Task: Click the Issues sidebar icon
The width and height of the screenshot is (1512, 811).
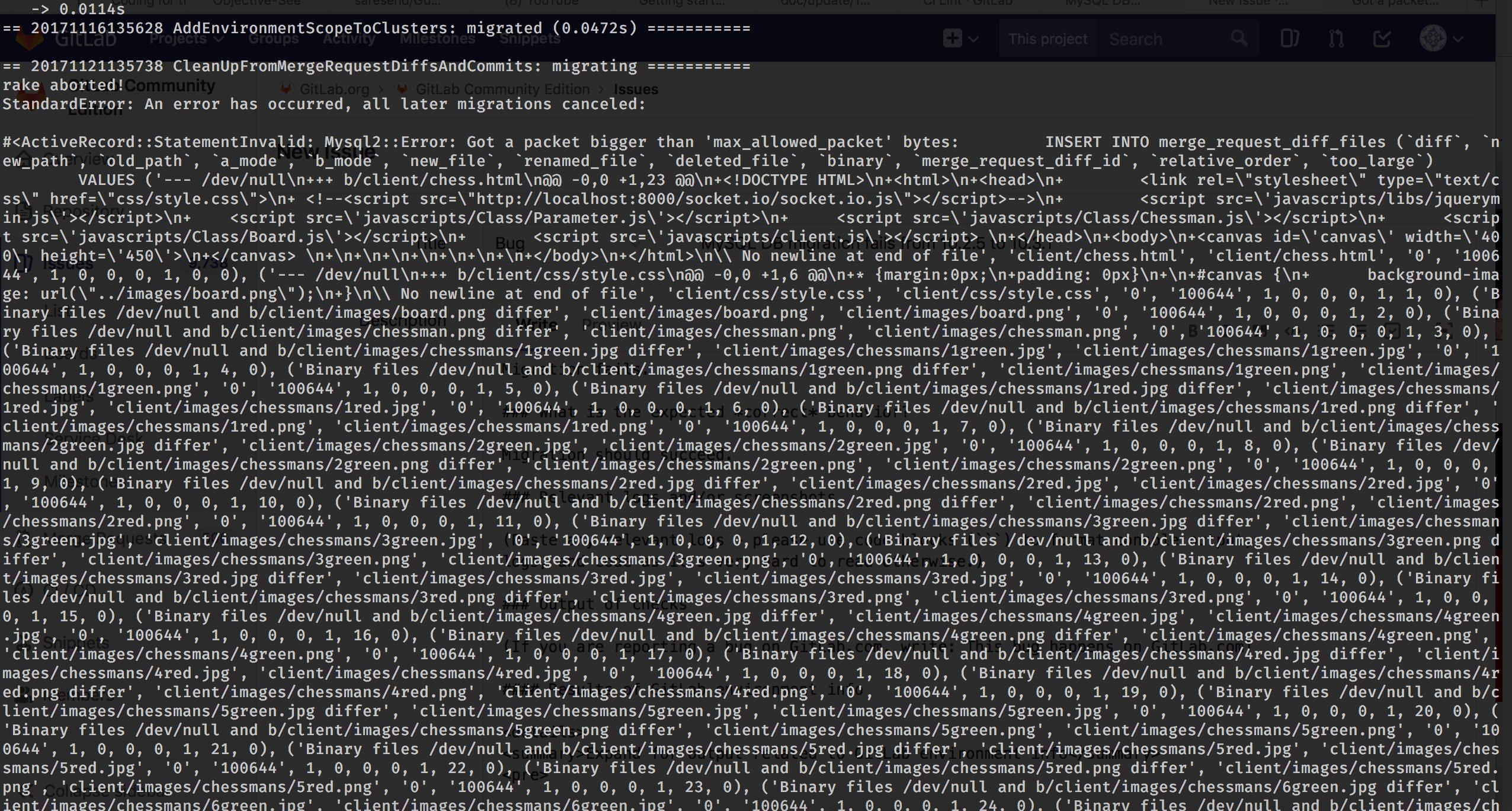Action: click(23, 263)
